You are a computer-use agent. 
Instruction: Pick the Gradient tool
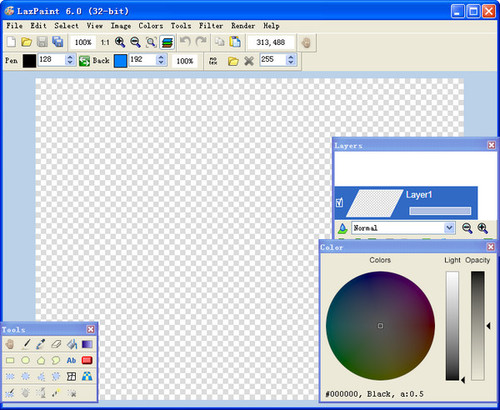coord(87,344)
